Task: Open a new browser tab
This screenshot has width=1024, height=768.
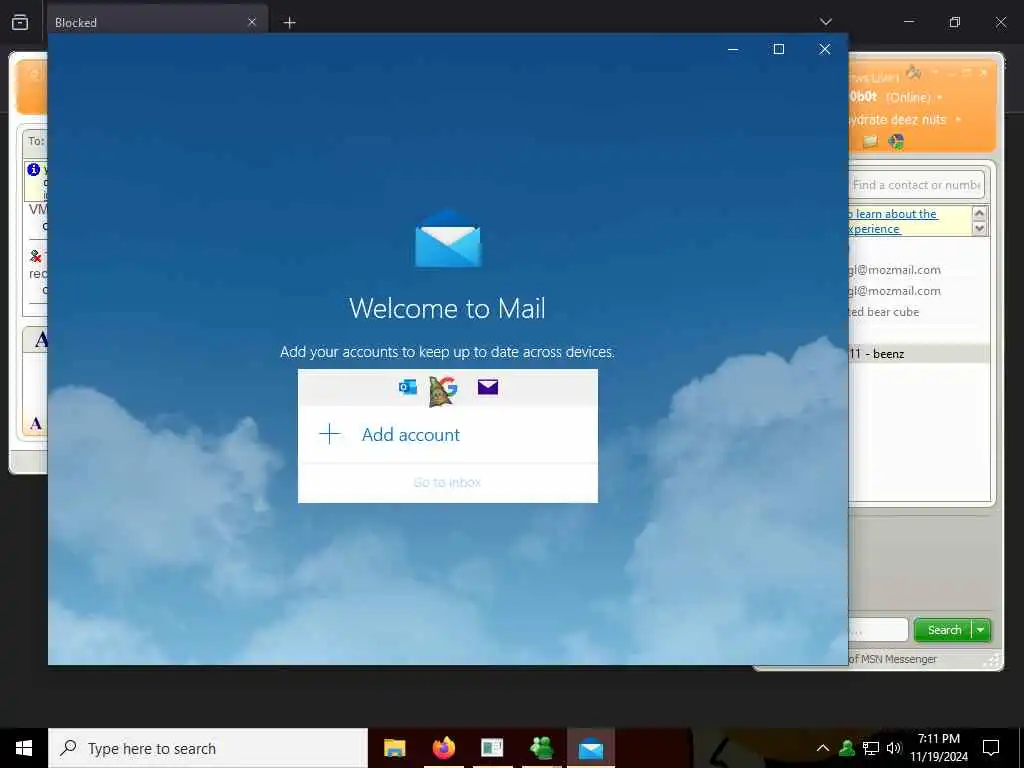Action: point(289,23)
